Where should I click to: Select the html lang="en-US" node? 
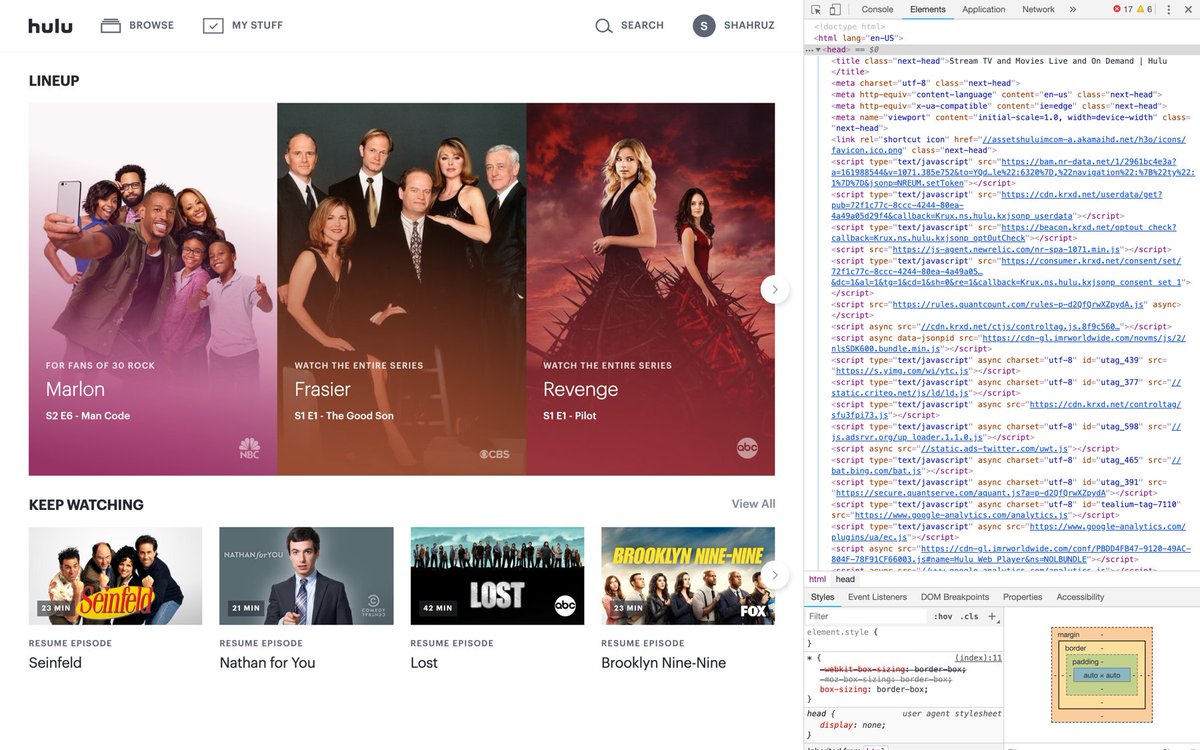(859, 38)
